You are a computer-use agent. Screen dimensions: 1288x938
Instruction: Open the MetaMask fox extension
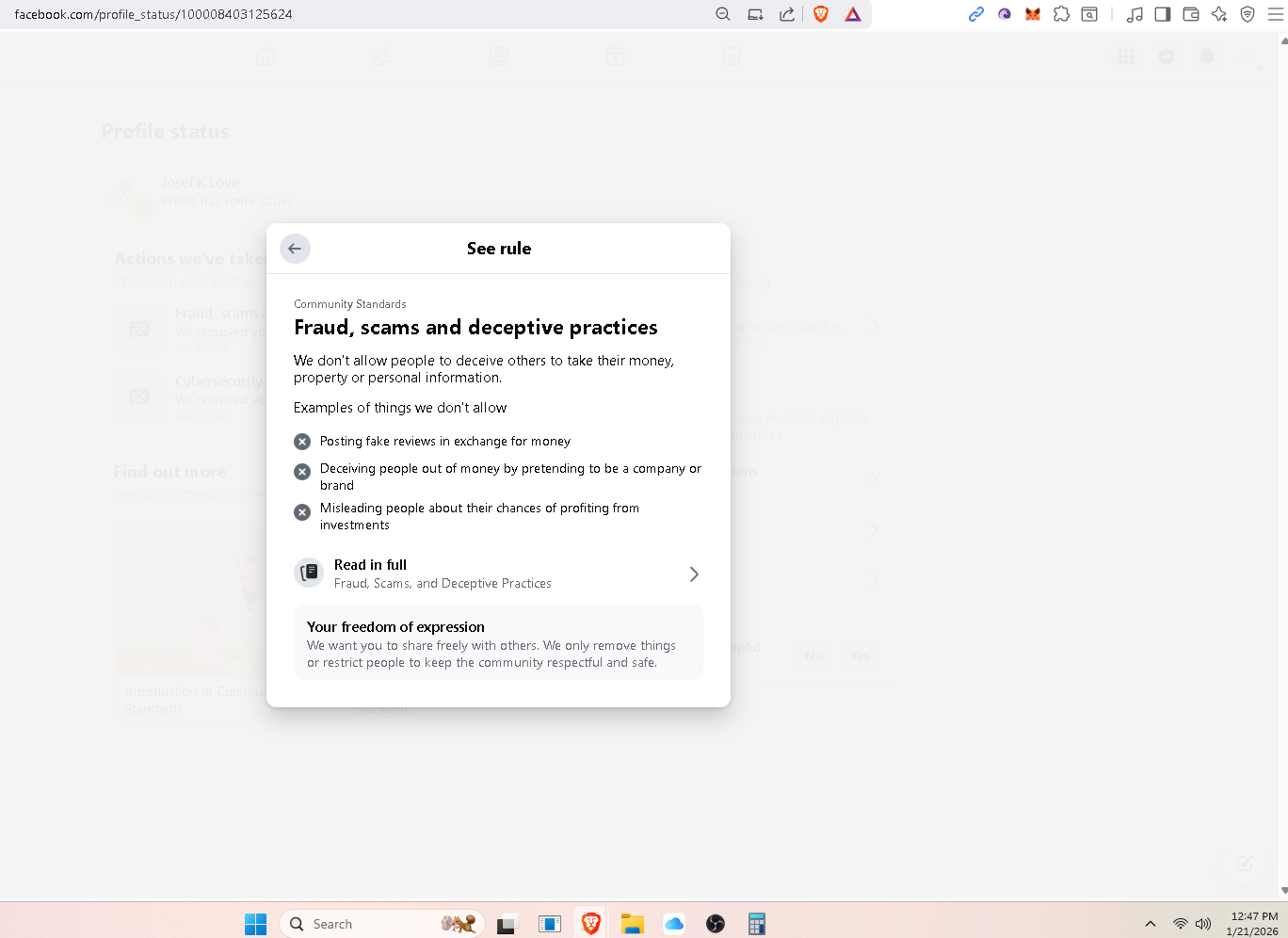point(1033,14)
